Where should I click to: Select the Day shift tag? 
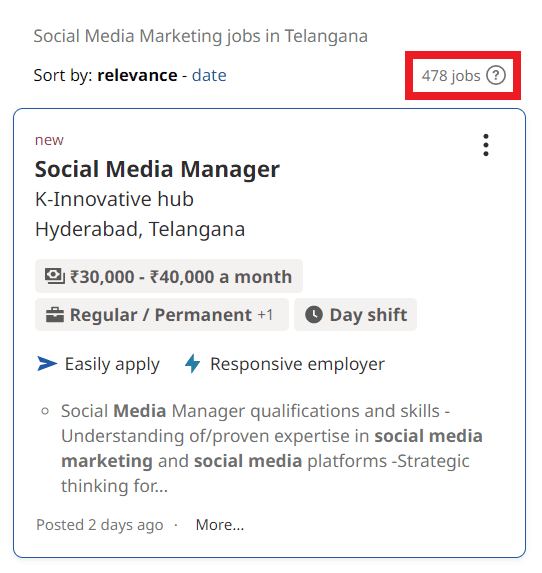coord(355,315)
